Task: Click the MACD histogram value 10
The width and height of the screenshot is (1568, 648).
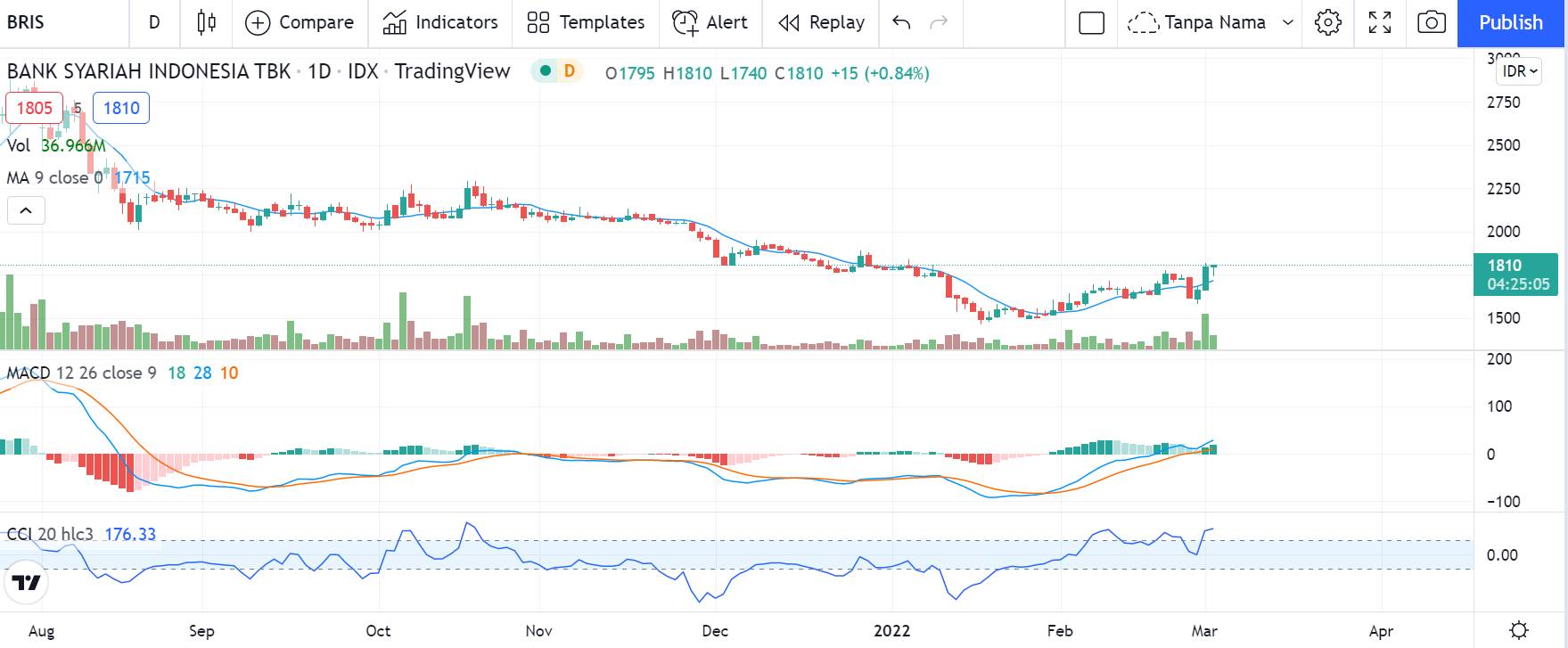Action: pyautogui.click(x=229, y=373)
